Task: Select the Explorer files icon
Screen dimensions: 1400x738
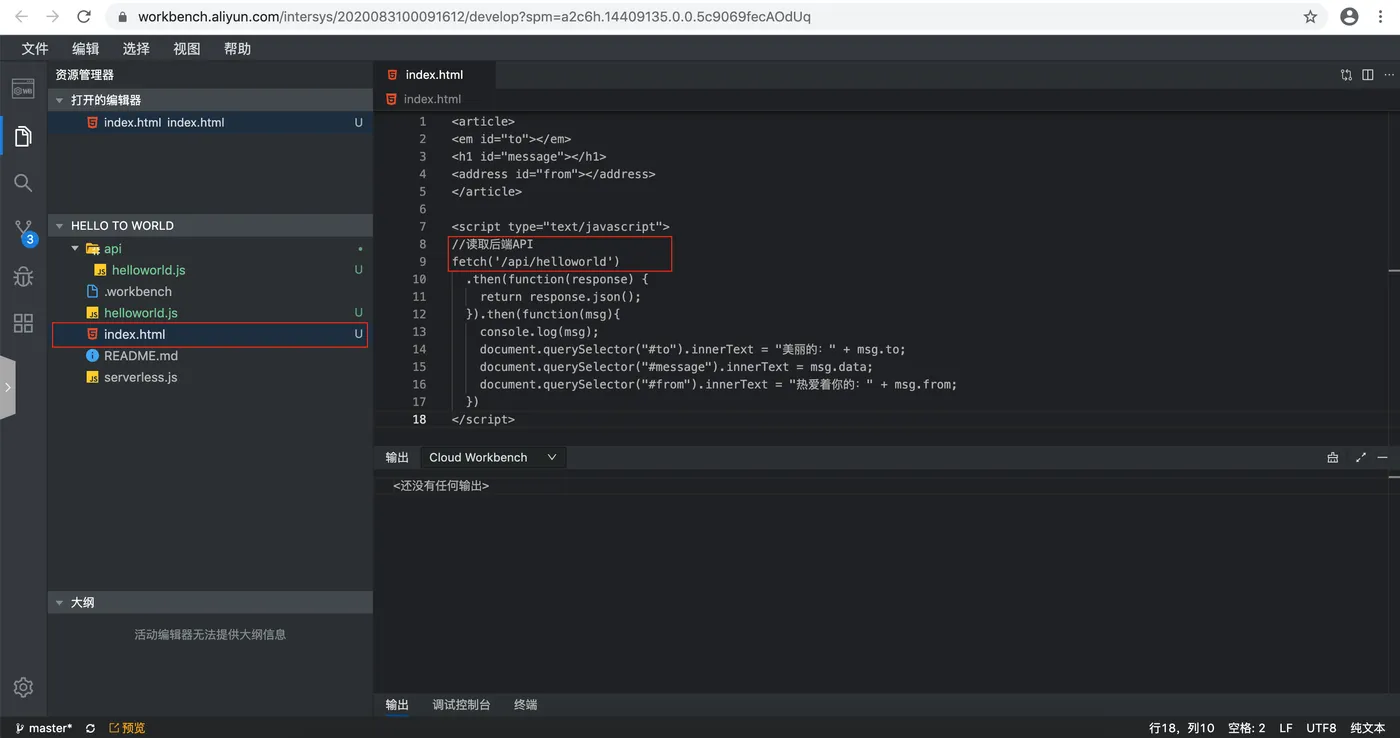Action: [x=23, y=136]
